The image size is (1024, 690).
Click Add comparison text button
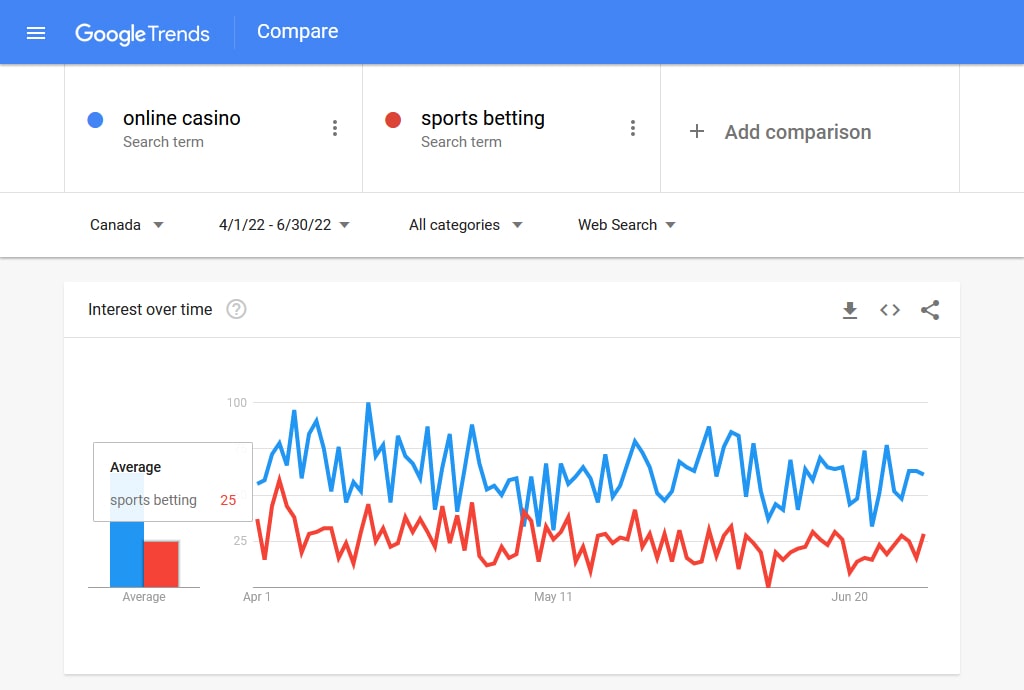[797, 132]
